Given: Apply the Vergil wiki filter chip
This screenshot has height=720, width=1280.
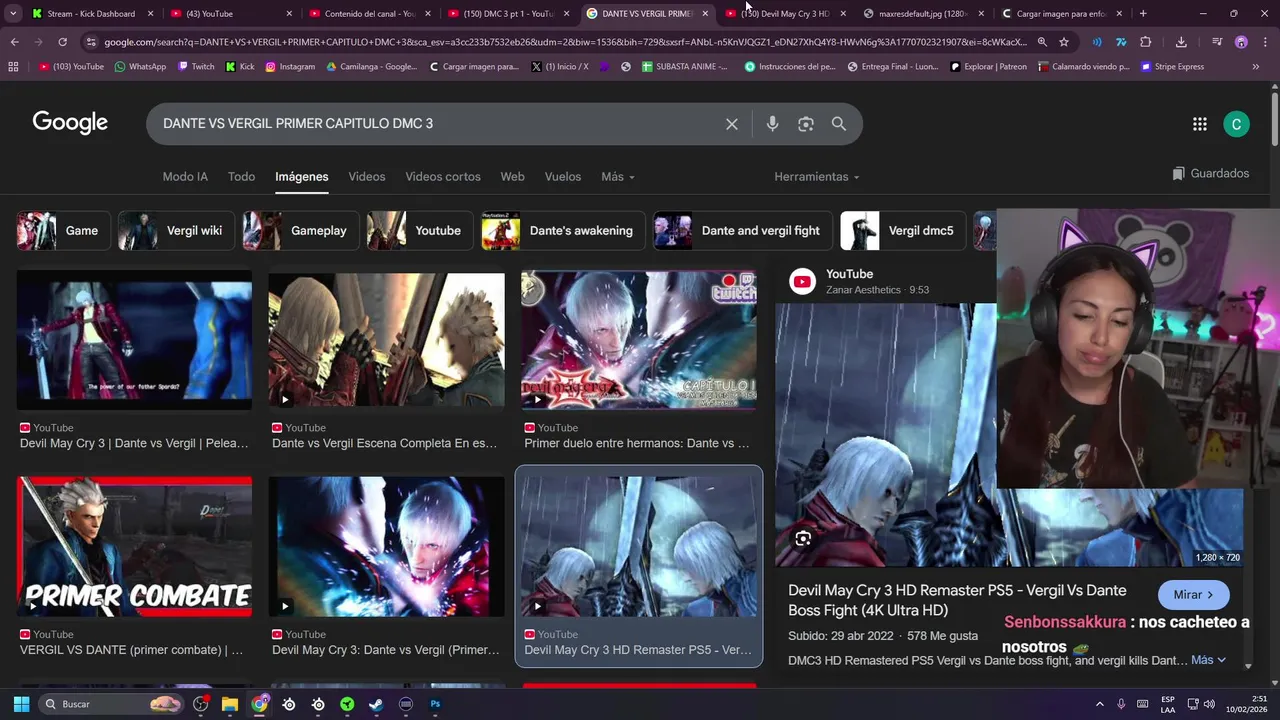Looking at the screenshot, I should pos(177,231).
